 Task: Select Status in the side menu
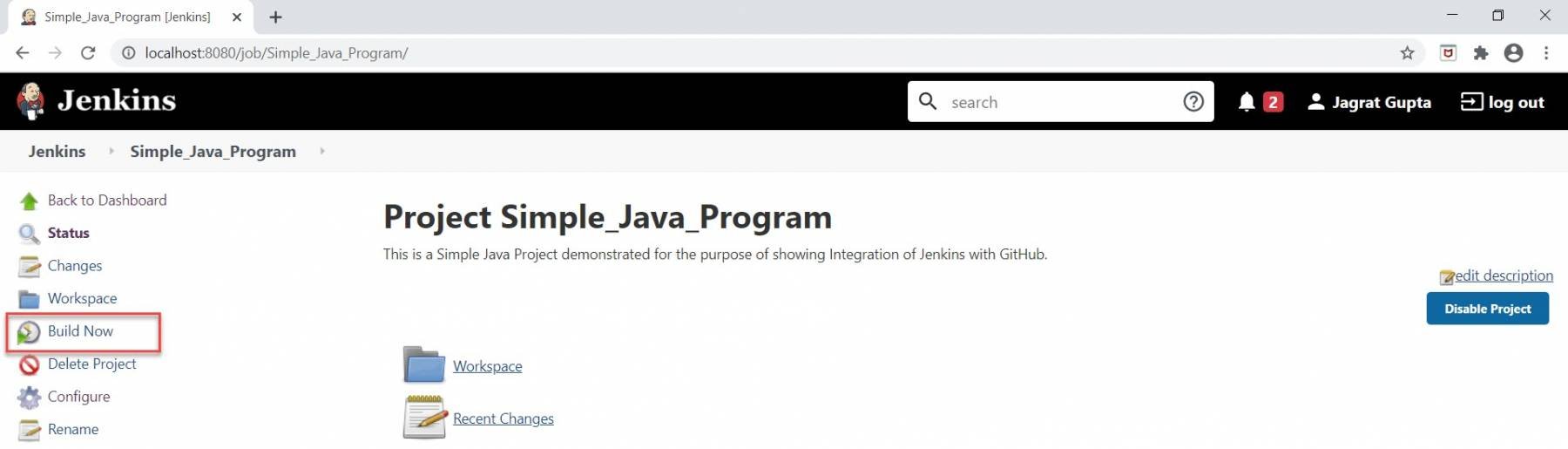[x=68, y=233]
